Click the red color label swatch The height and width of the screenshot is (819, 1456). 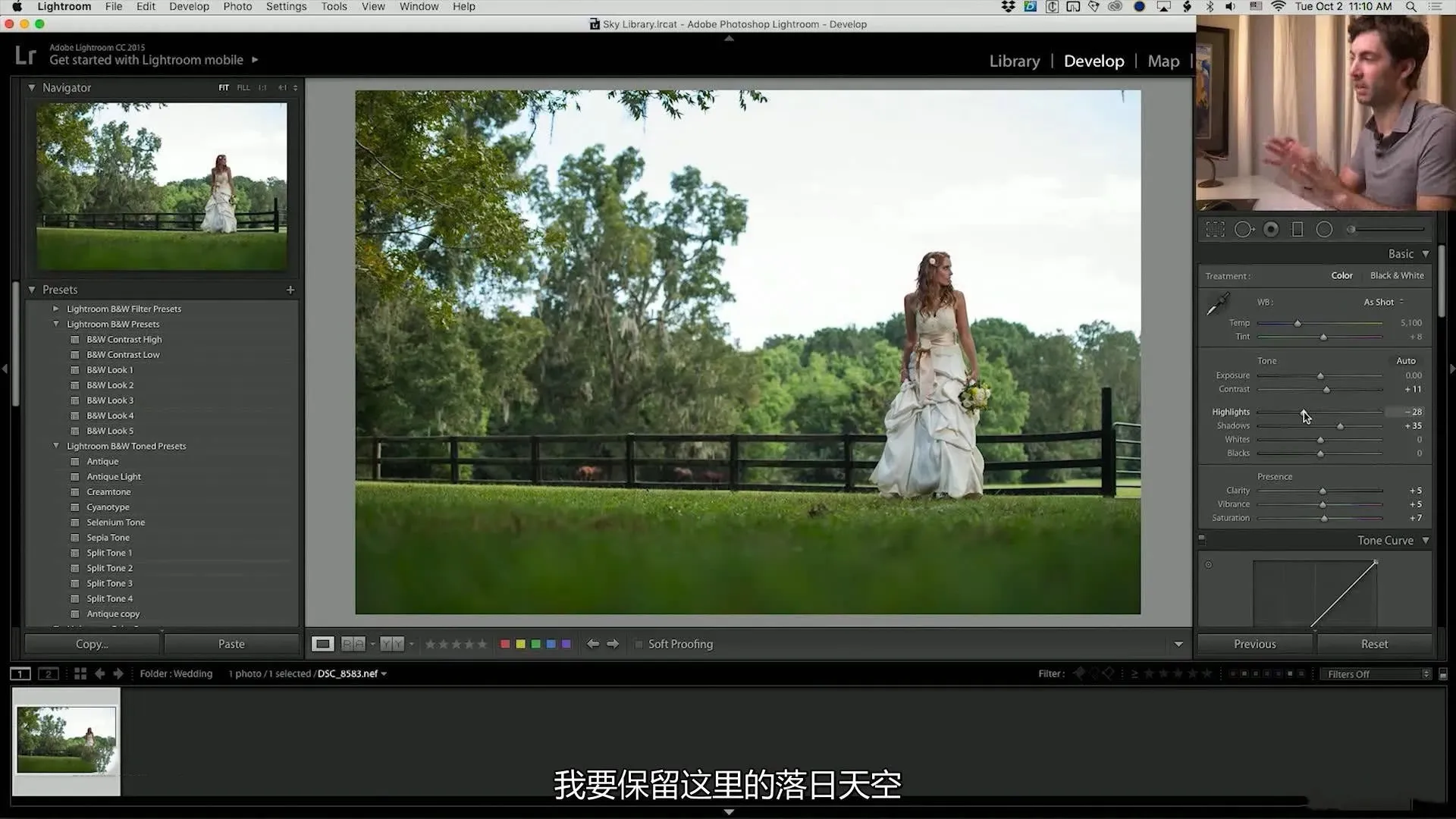[x=505, y=644]
